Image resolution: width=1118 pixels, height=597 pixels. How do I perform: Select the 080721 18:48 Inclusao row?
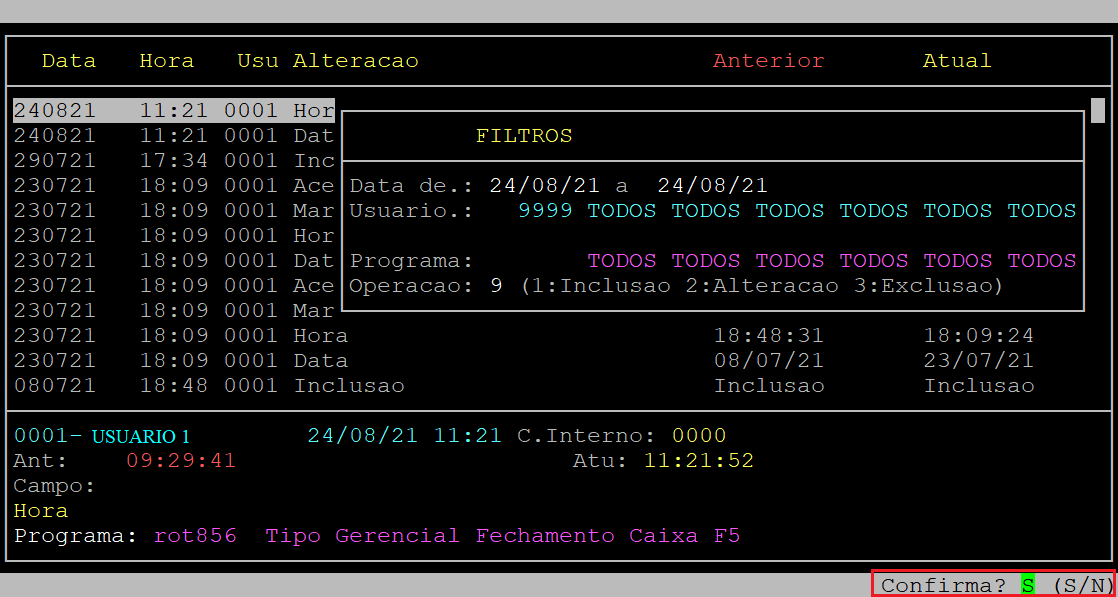208,386
